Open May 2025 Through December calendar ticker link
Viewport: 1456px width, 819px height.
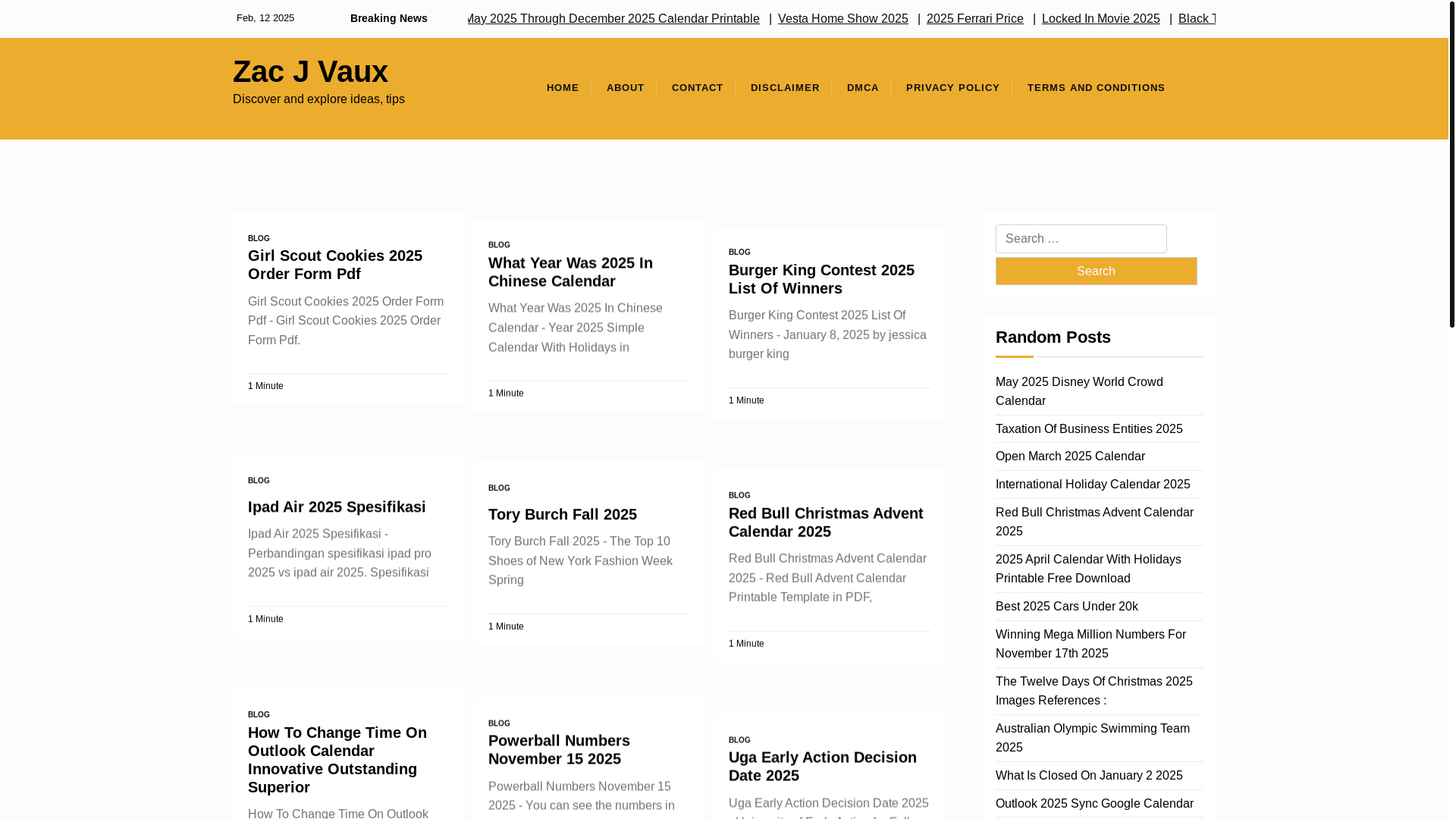click(613, 19)
